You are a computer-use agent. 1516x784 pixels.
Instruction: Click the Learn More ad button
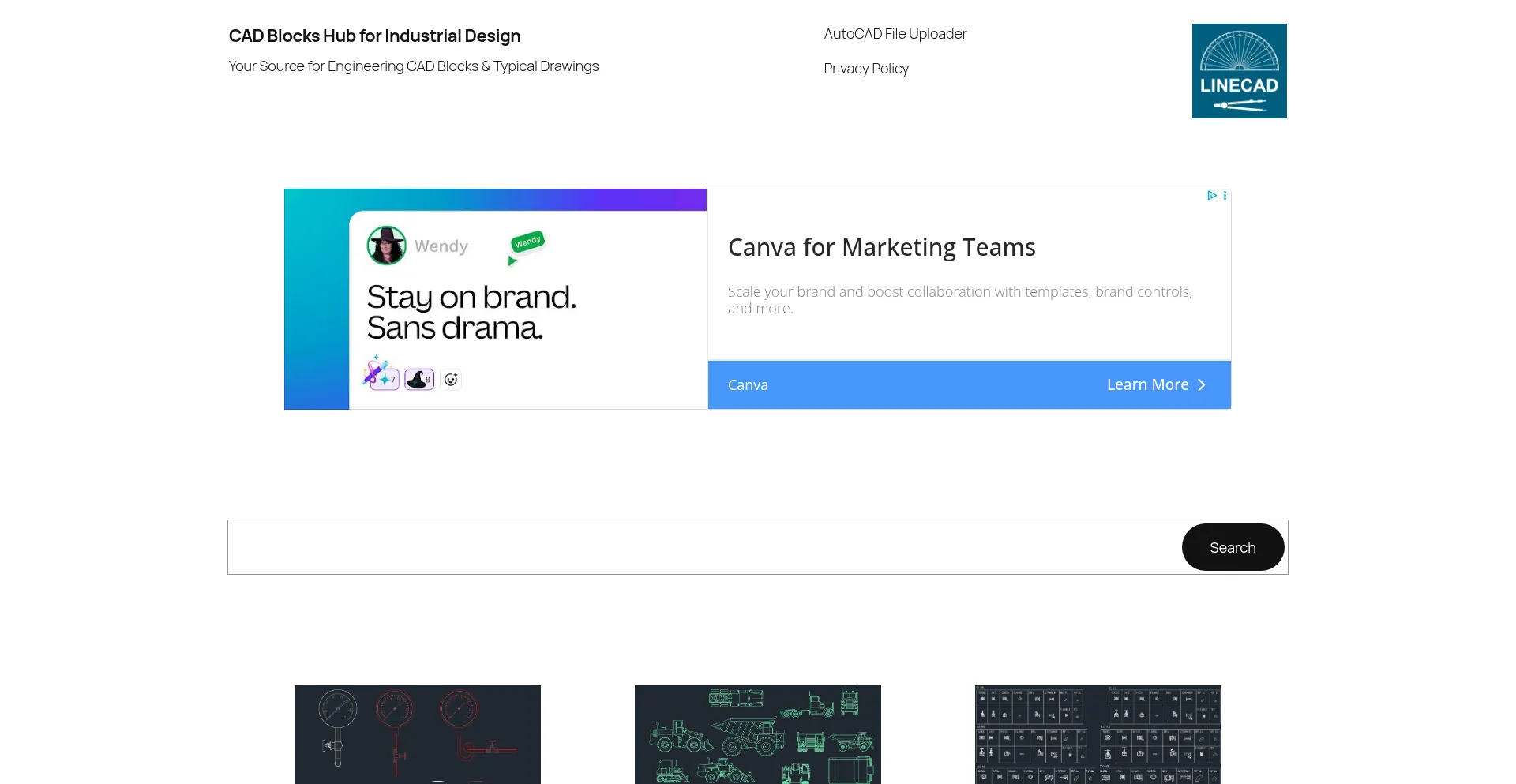tap(1147, 385)
